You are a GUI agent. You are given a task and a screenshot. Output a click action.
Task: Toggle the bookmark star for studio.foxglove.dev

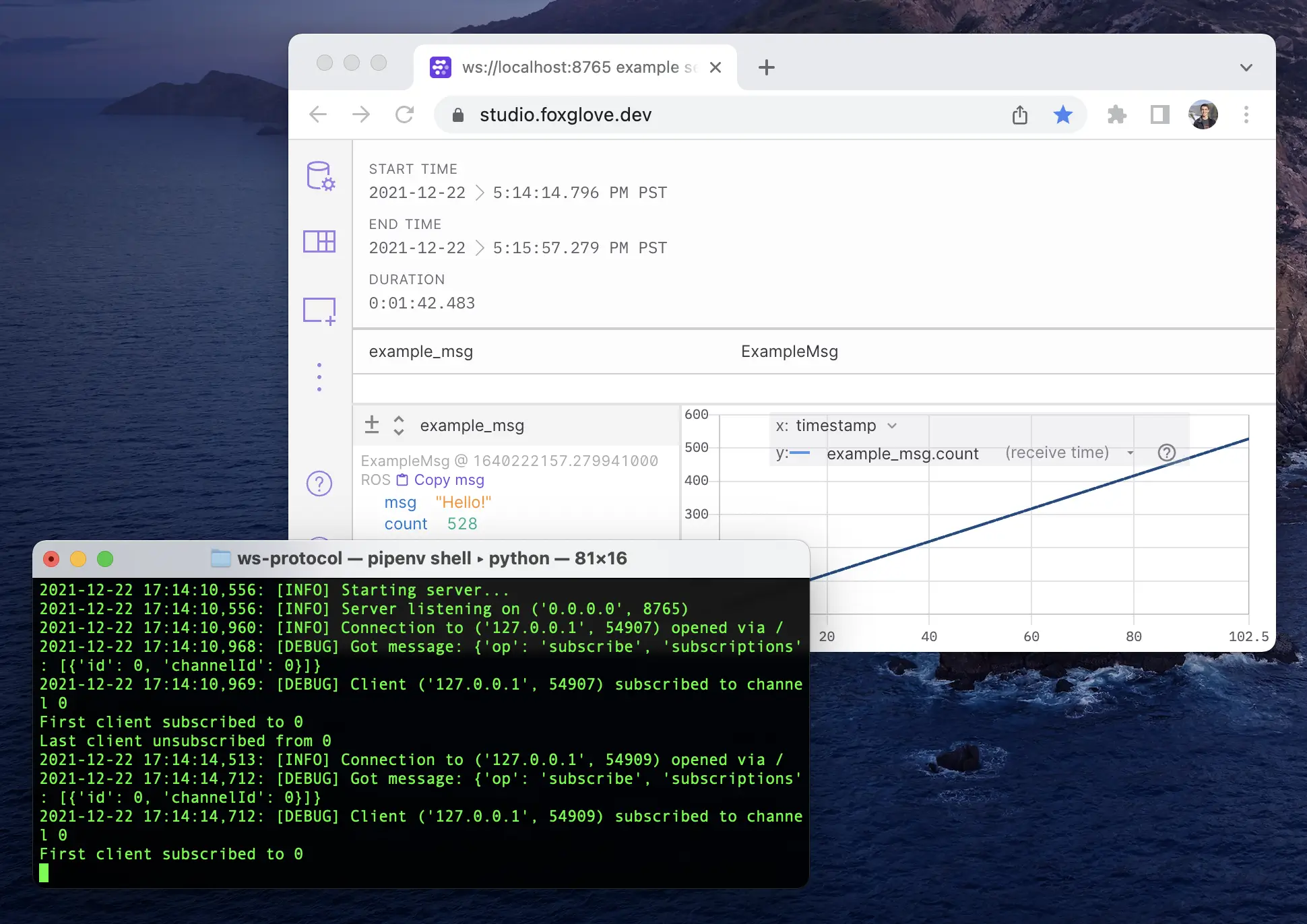1063,114
